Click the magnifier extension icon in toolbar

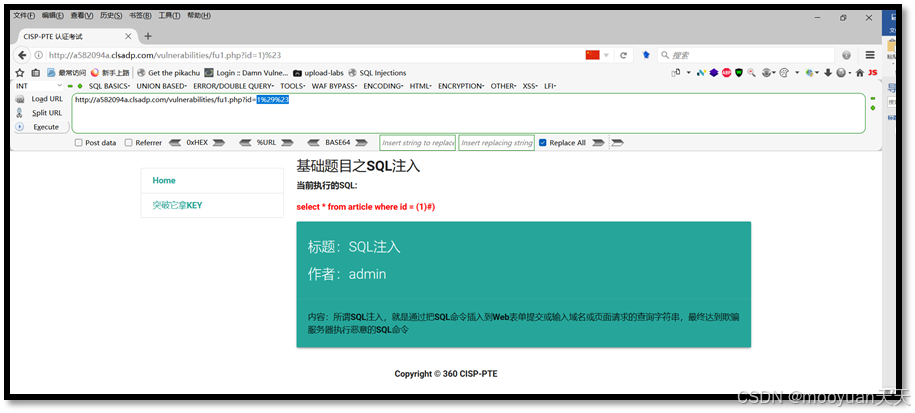click(x=752, y=73)
